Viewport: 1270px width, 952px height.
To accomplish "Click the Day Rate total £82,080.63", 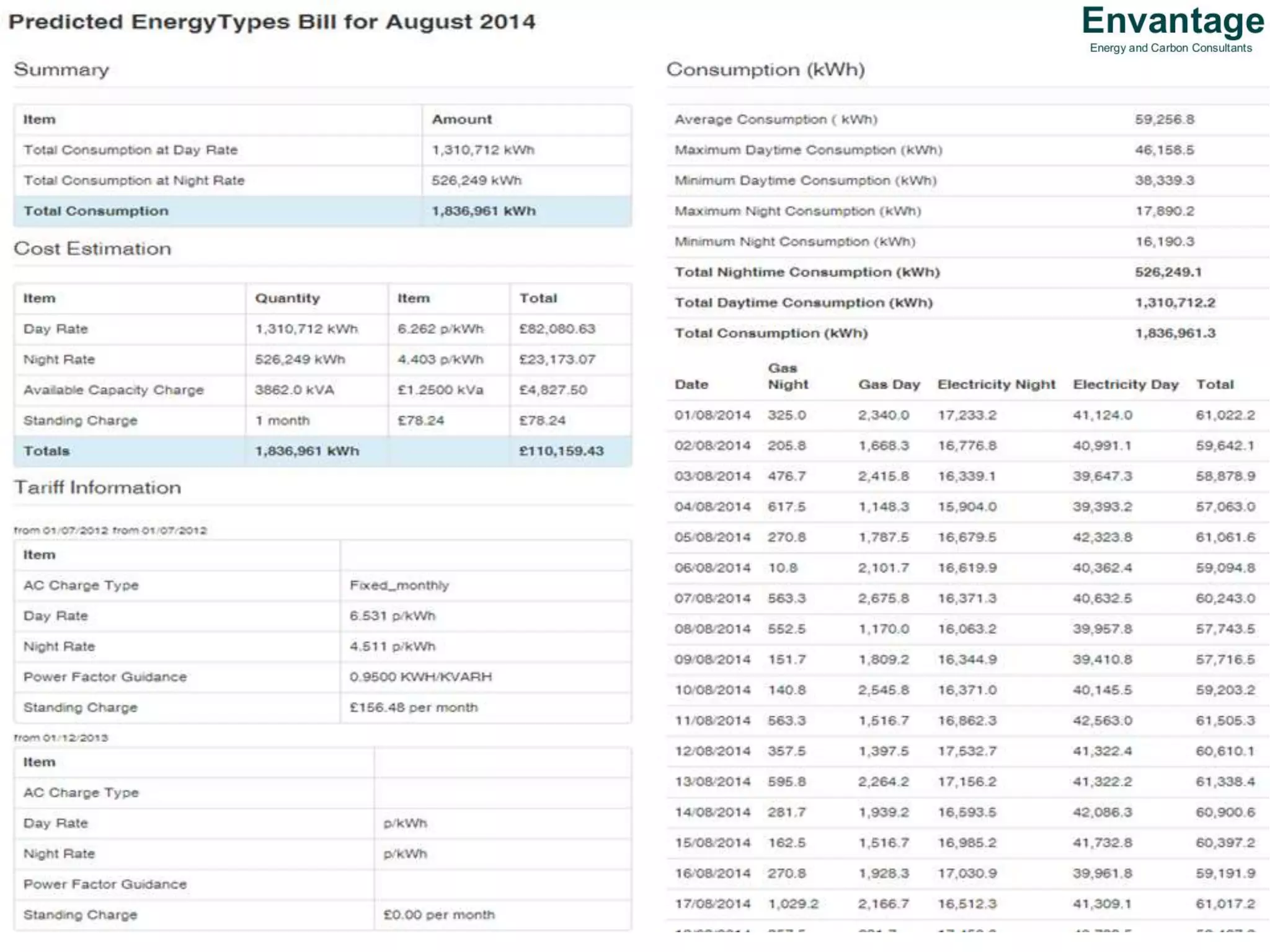I will (x=557, y=329).
